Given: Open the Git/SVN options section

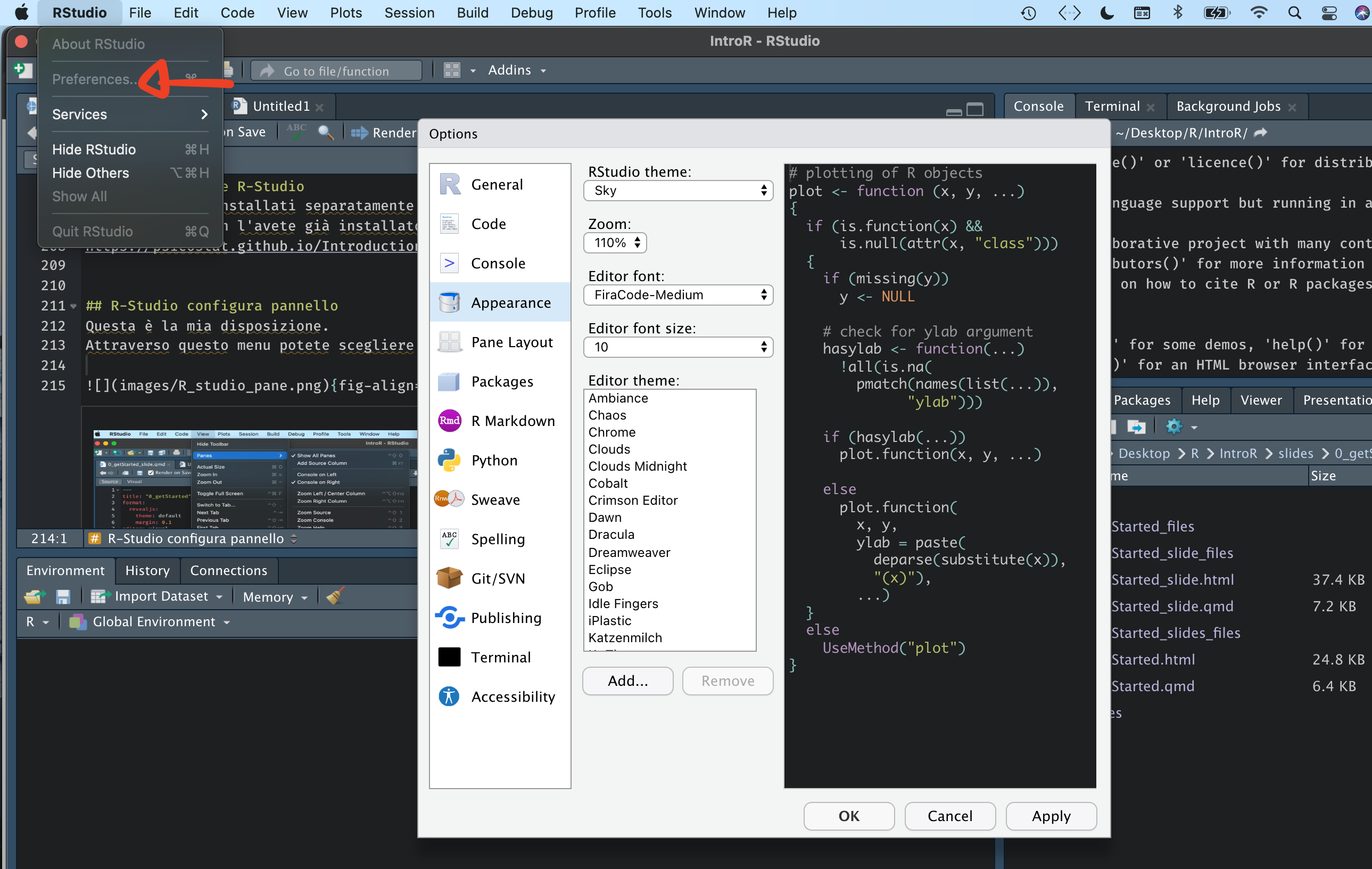Looking at the screenshot, I should pyautogui.click(x=498, y=578).
